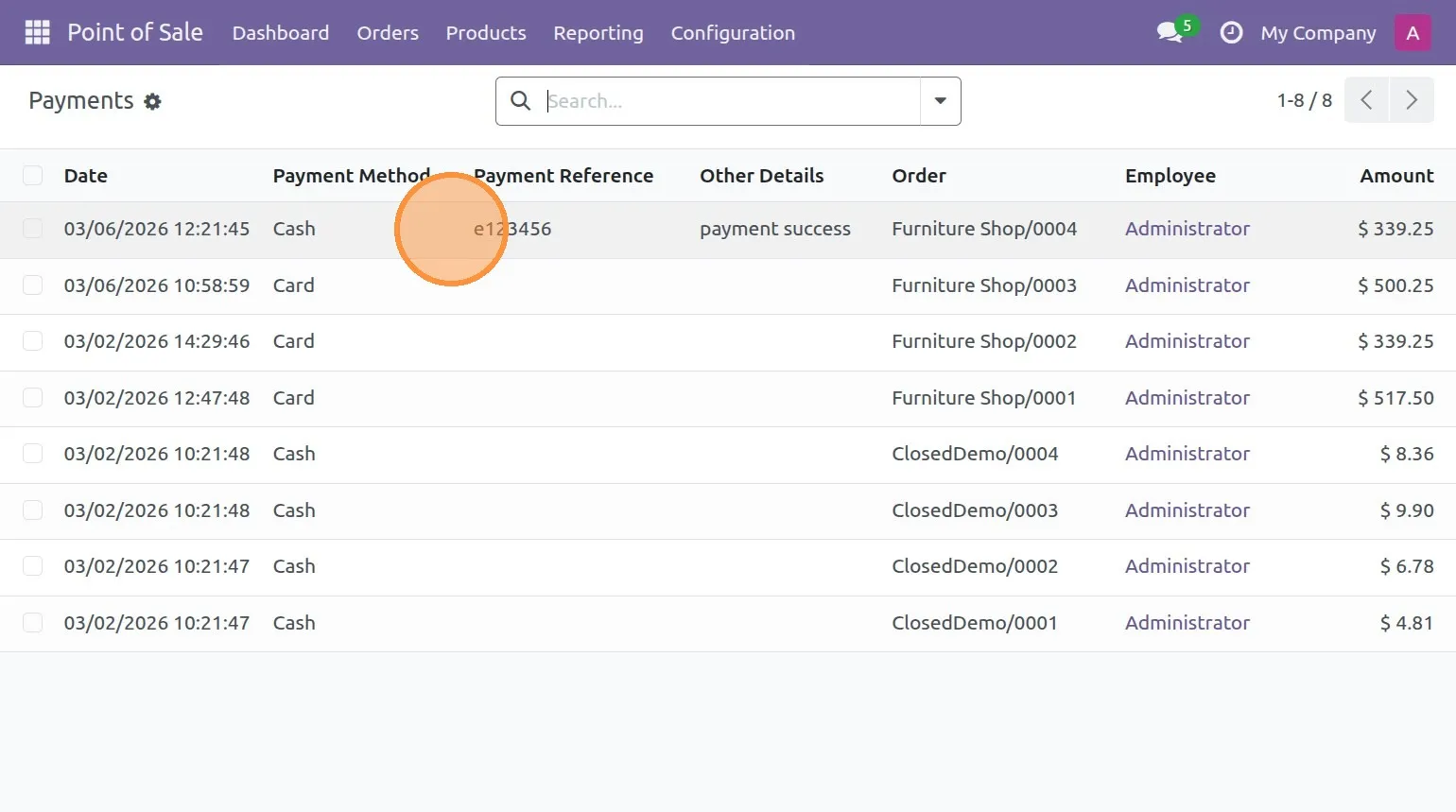Go to next page arrow
Viewport: 1456px width, 812px height.
[1412, 100]
